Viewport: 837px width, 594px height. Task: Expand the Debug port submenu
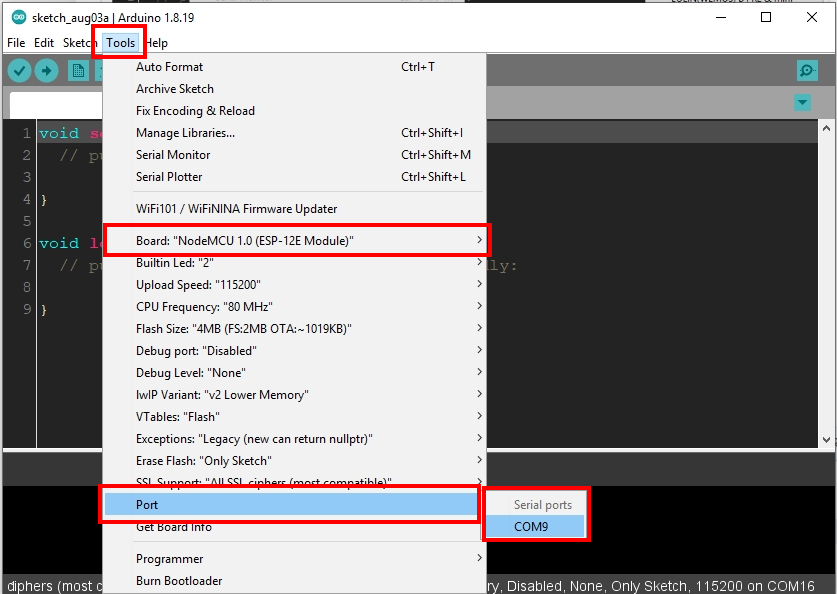point(294,351)
